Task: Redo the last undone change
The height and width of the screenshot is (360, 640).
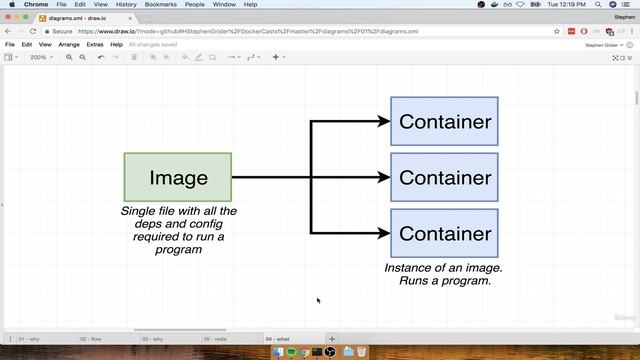Action: click(116, 57)
